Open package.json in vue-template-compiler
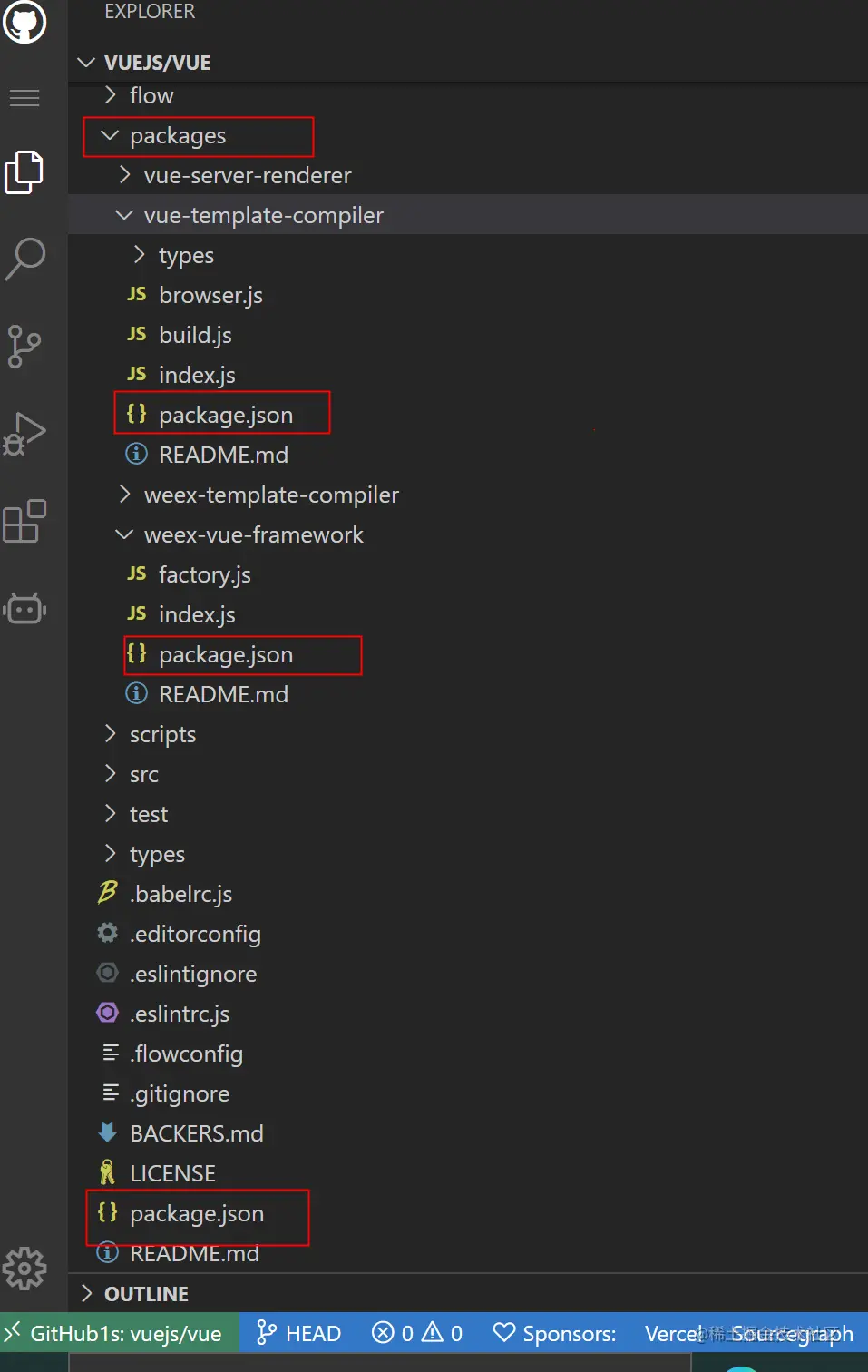868x1372 pixels. point(468,415)
